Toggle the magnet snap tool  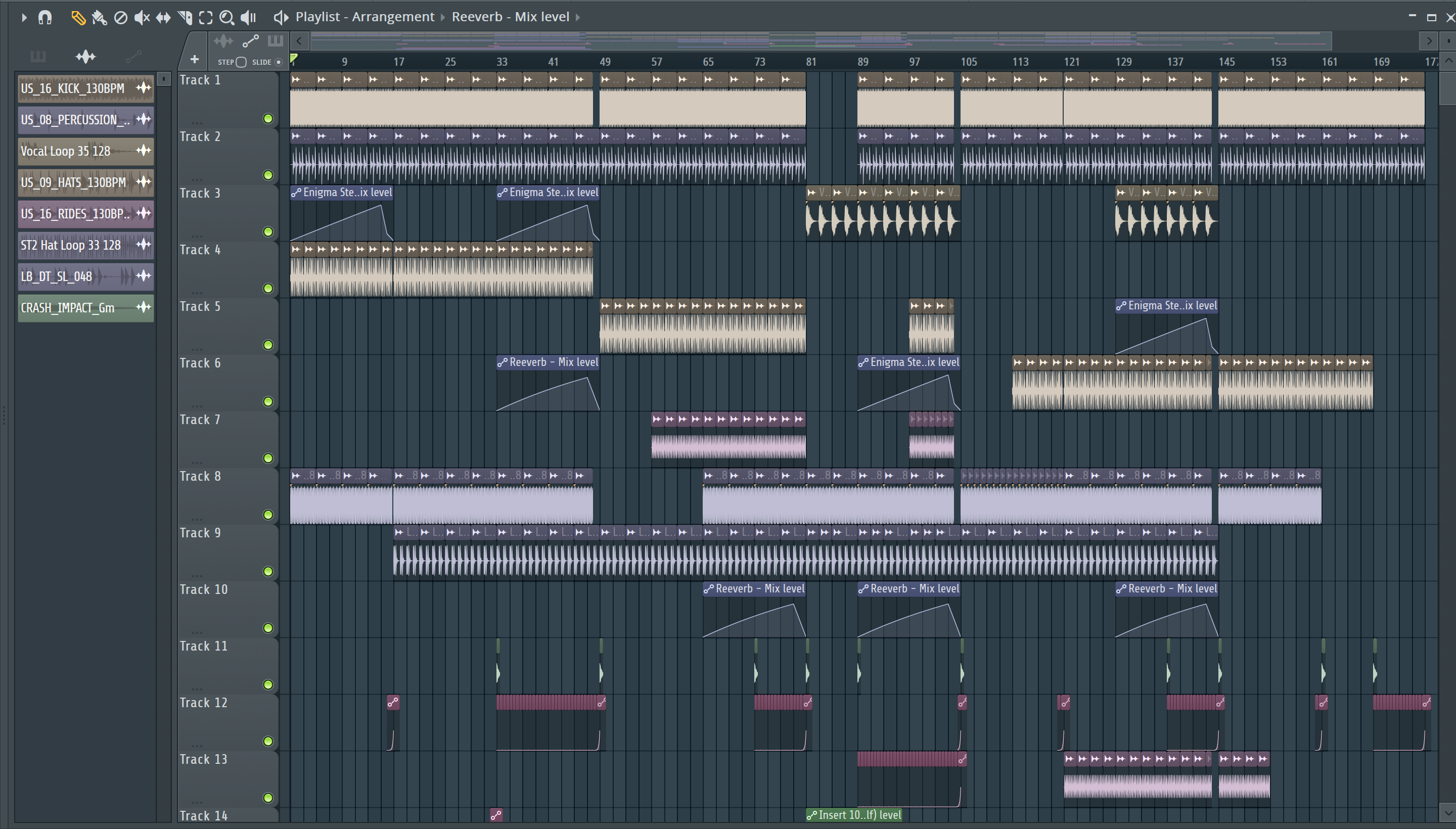[x=44, y=18]
